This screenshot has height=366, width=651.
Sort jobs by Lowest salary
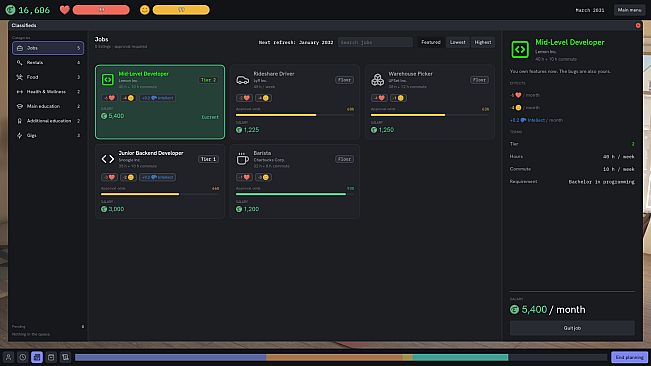tap(458, 42)
